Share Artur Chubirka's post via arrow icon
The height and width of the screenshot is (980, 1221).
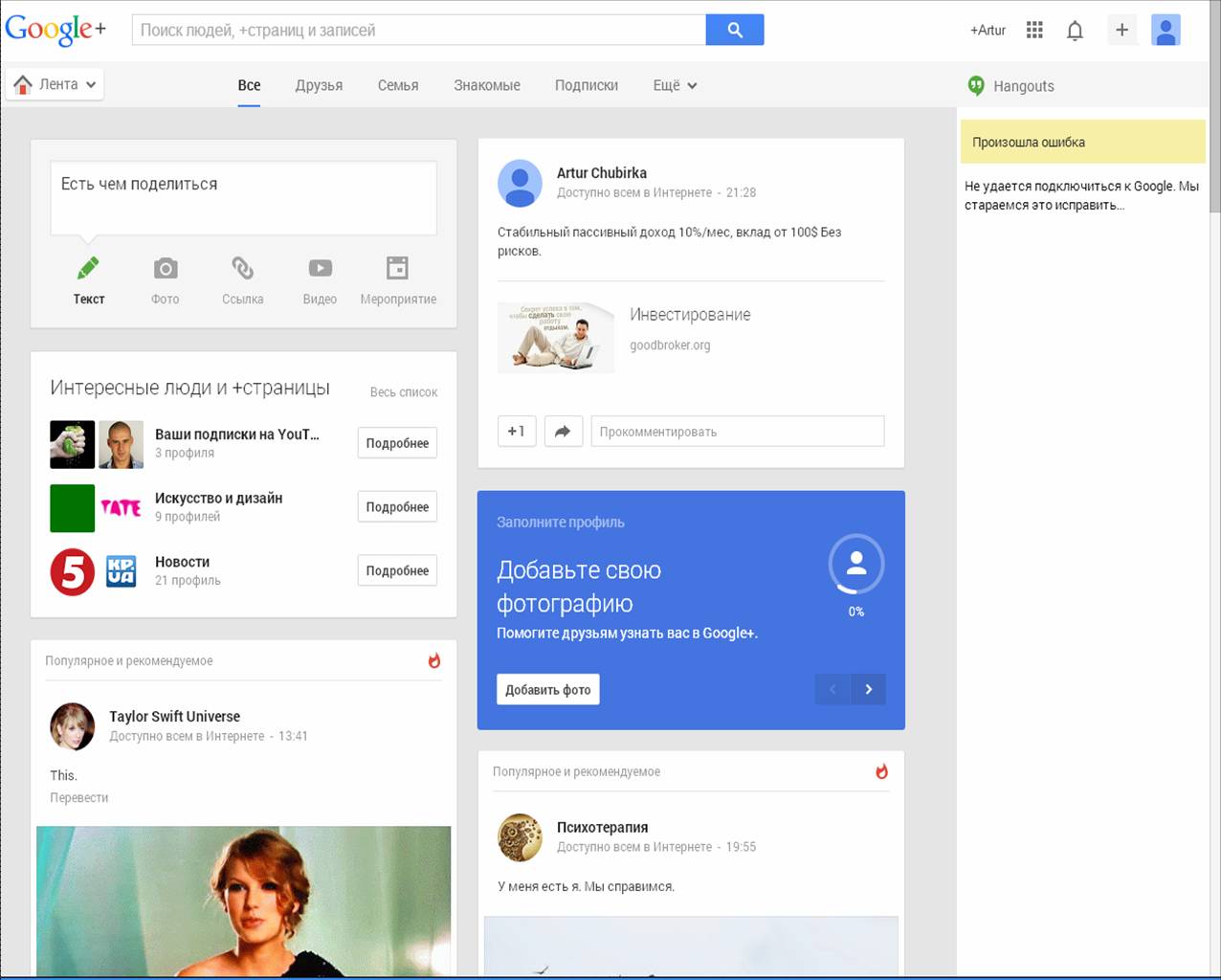coord(563,432)
